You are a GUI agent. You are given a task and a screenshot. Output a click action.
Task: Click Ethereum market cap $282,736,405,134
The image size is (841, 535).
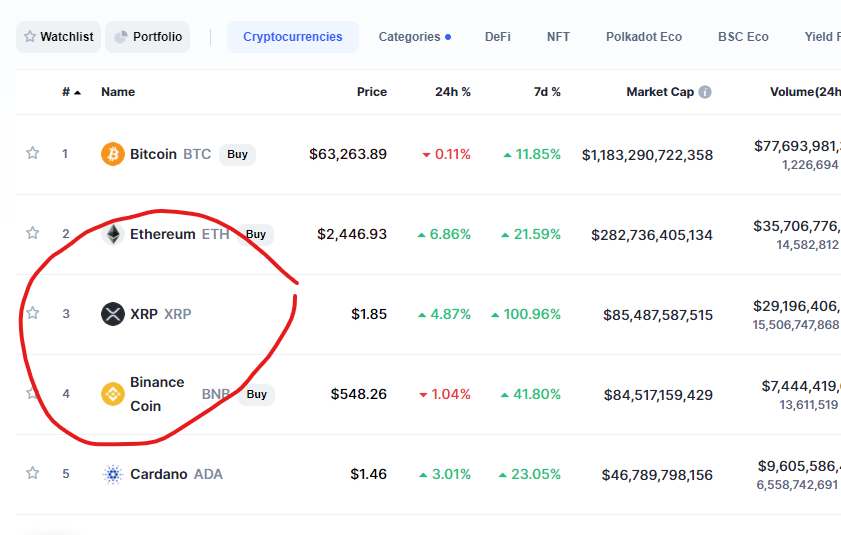click(652, 235)
